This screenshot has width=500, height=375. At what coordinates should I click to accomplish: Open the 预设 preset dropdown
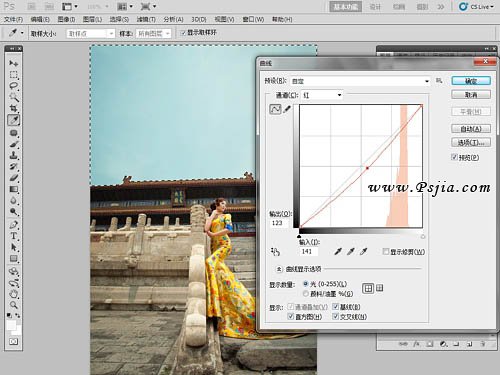coord(360,81)
